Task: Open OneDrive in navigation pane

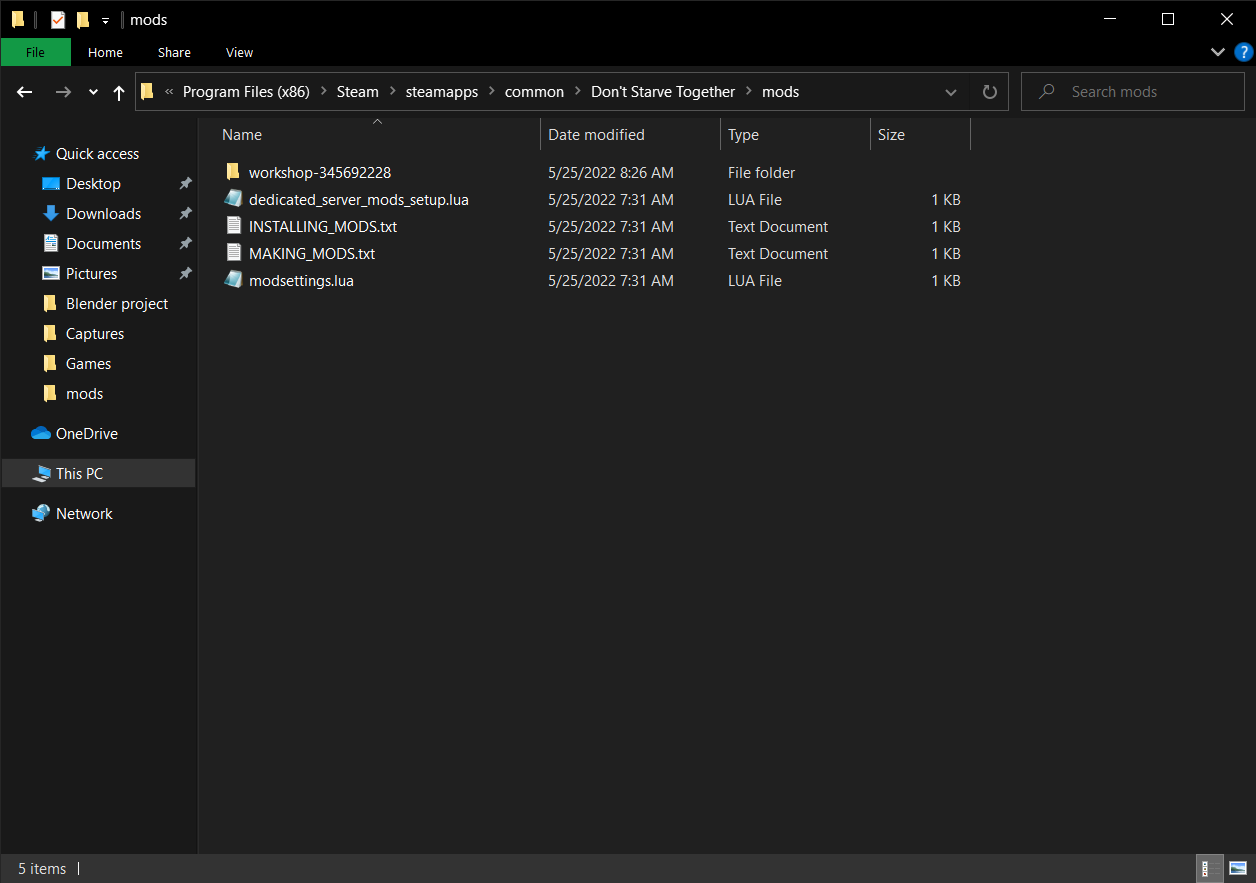Action: 86,434
